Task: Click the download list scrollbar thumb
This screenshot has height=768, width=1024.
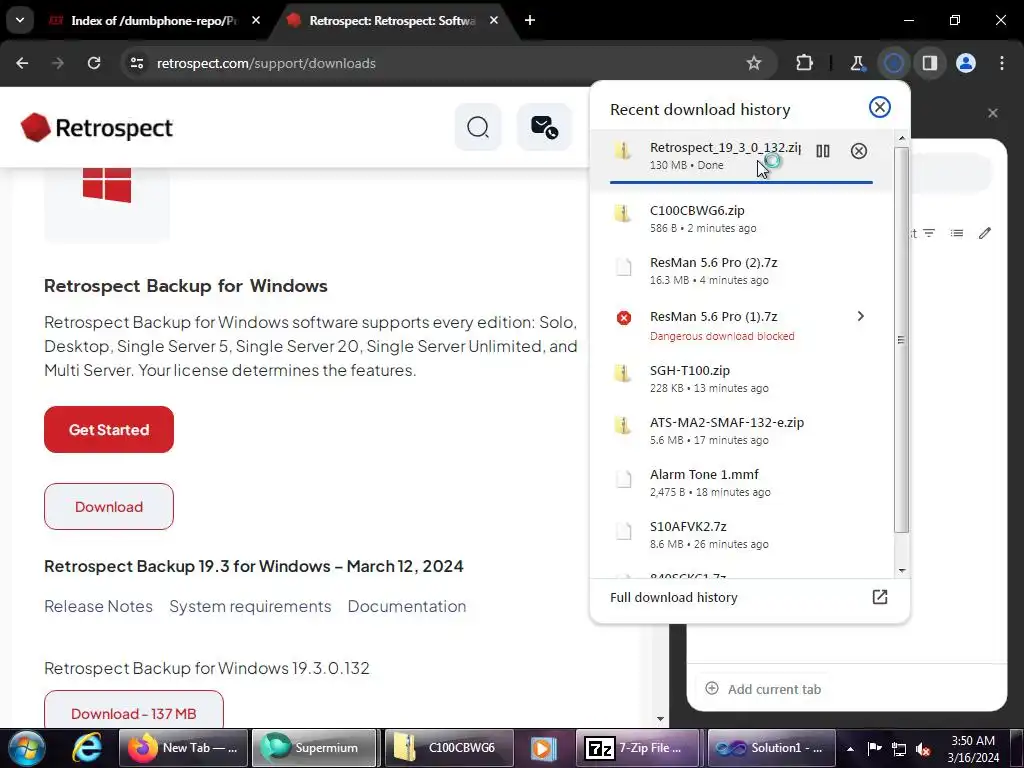Action: pyautogui.click(x=901, y=340)
